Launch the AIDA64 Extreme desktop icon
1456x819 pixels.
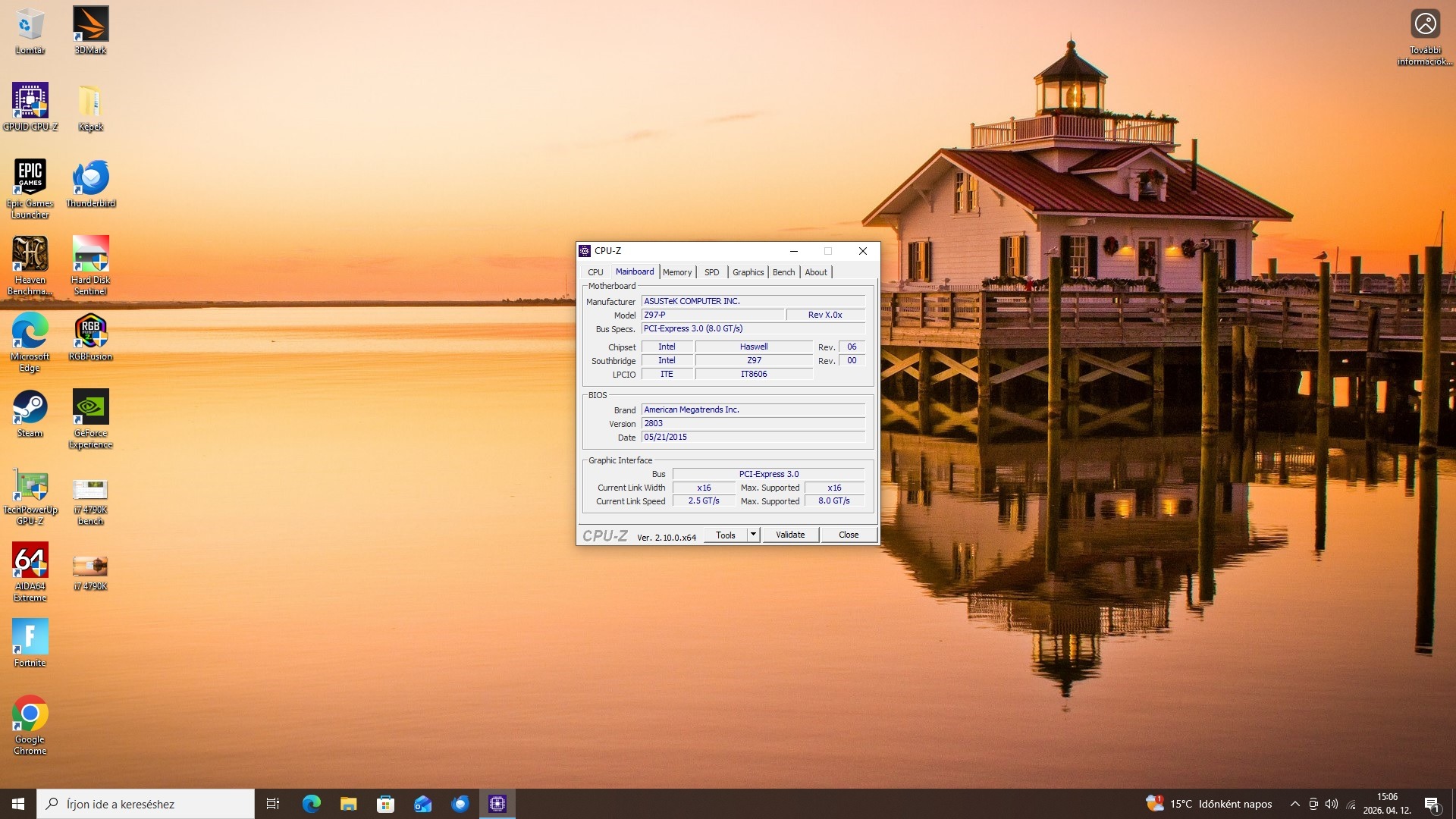click(30, 560)
